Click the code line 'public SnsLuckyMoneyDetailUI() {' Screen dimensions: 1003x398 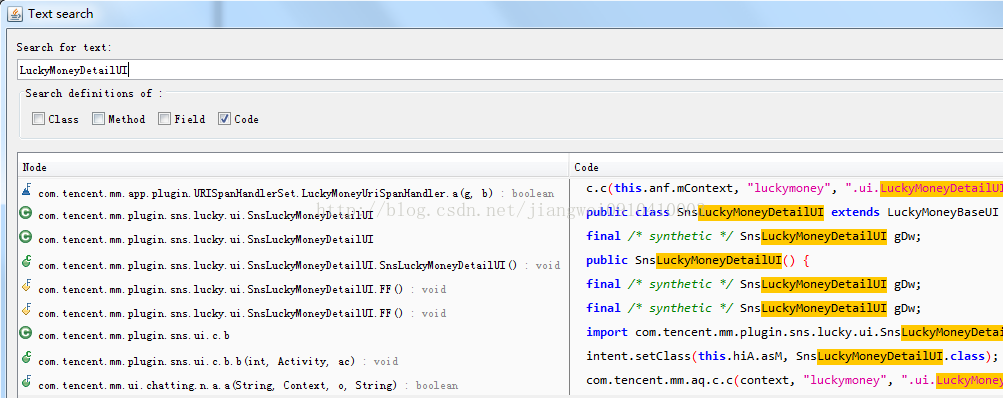[x=698, y=260]
